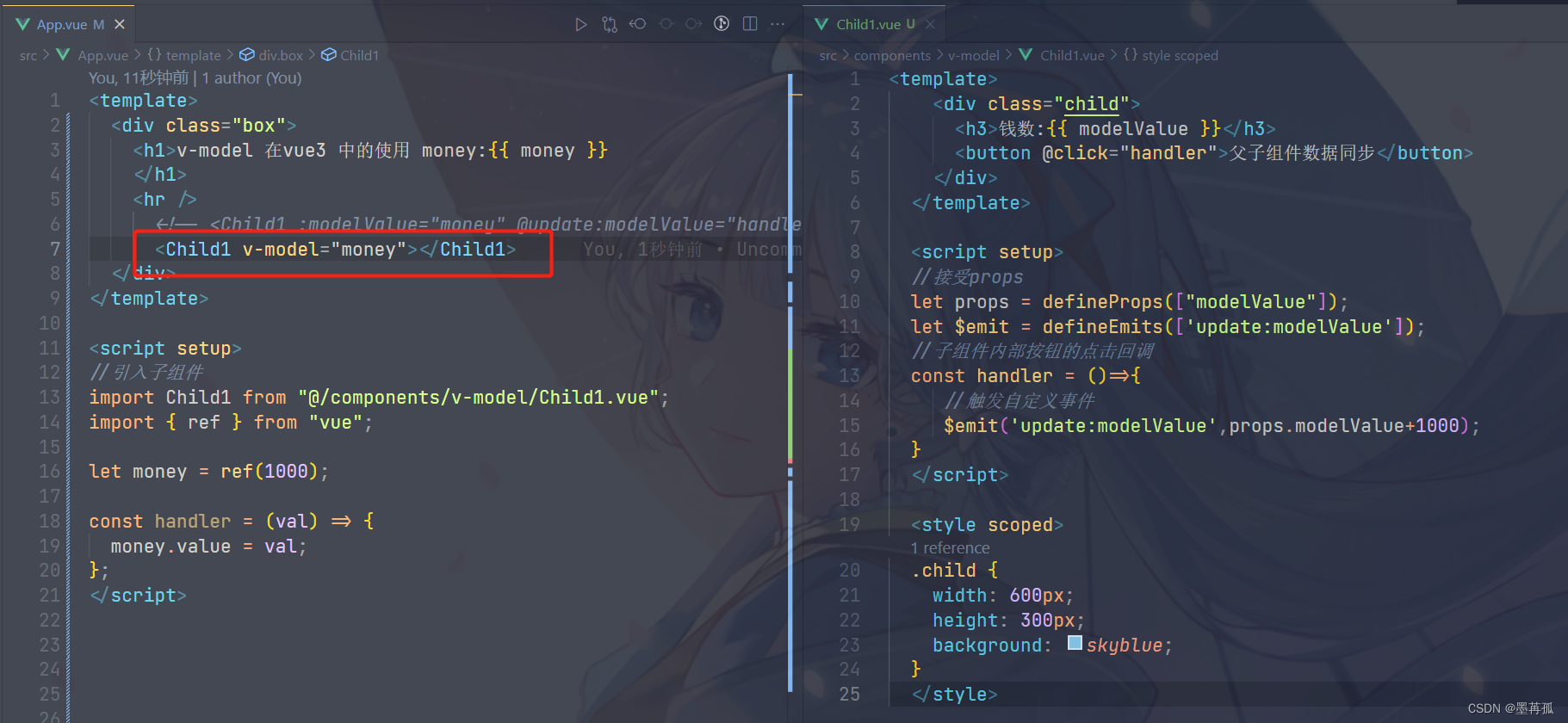Image resolution: width=1568 pixels, height=723 pixels.
Task: Switch to the Child1.vue tab
Action: (876, 24)
